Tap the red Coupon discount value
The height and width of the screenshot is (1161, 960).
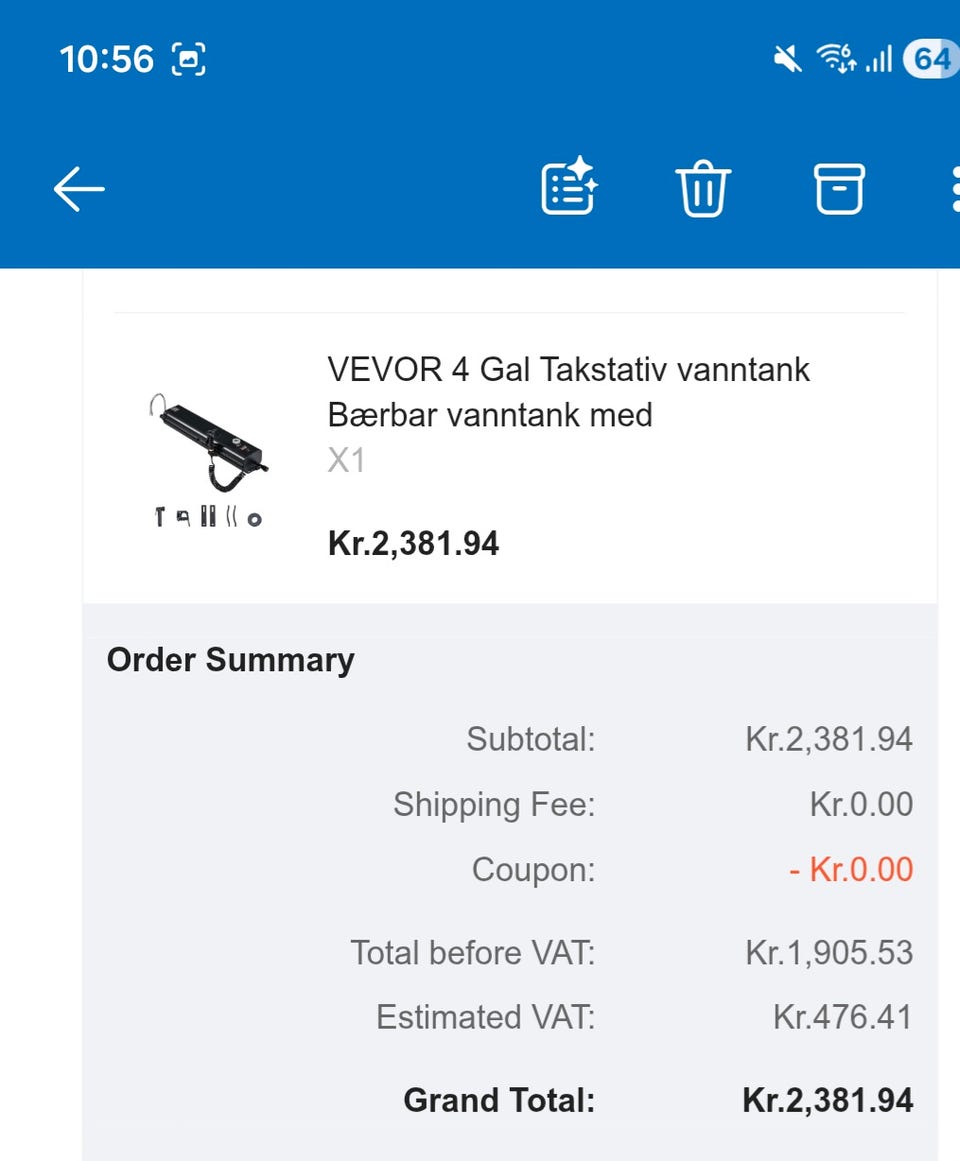[850, 869]
